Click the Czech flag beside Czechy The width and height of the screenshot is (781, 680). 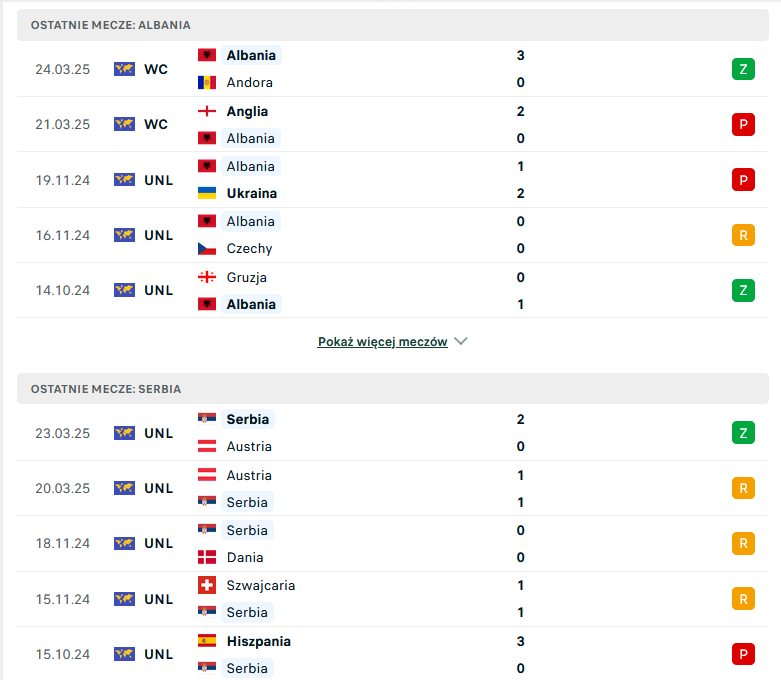click(x=207, y=248)
